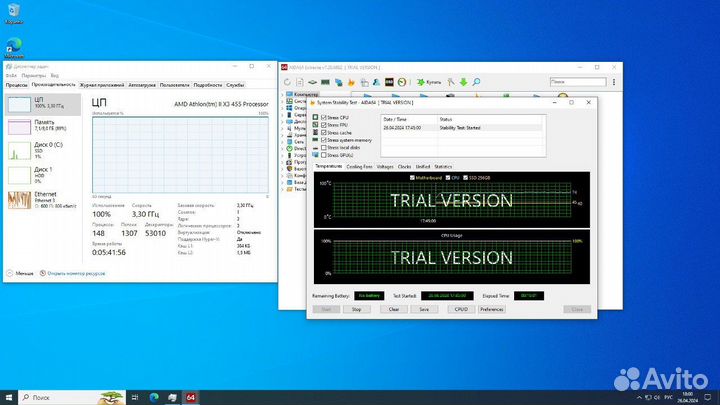
Task: Click the Windows Start button
Action: coord(9,396)
